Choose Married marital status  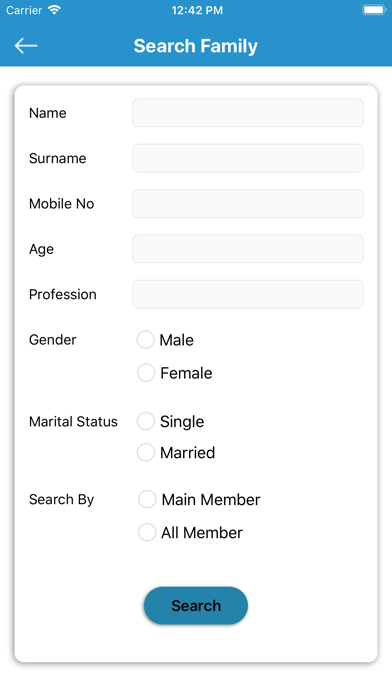point(146,452)
